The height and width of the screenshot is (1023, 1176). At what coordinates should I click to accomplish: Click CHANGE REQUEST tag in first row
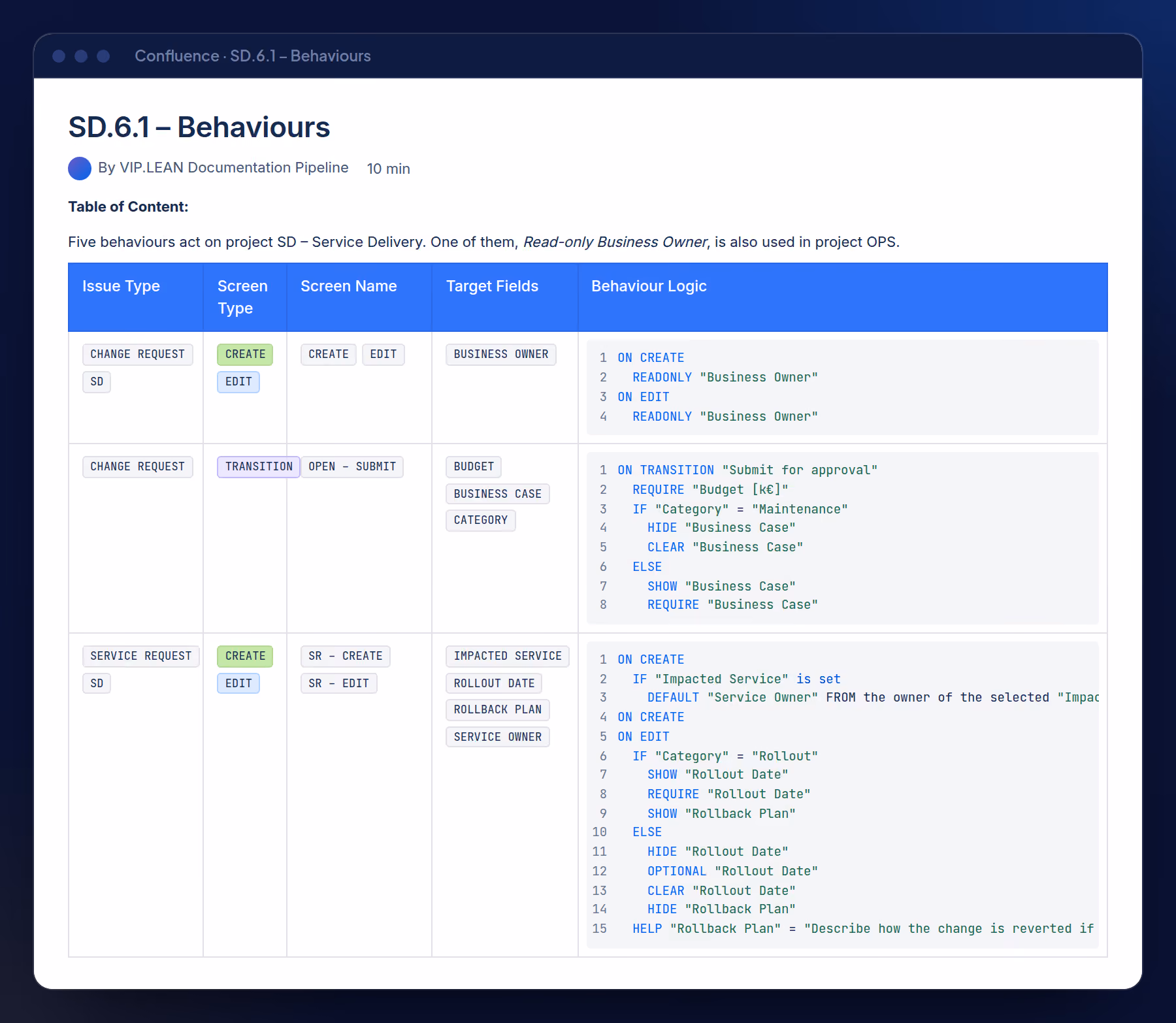(138, 355)
